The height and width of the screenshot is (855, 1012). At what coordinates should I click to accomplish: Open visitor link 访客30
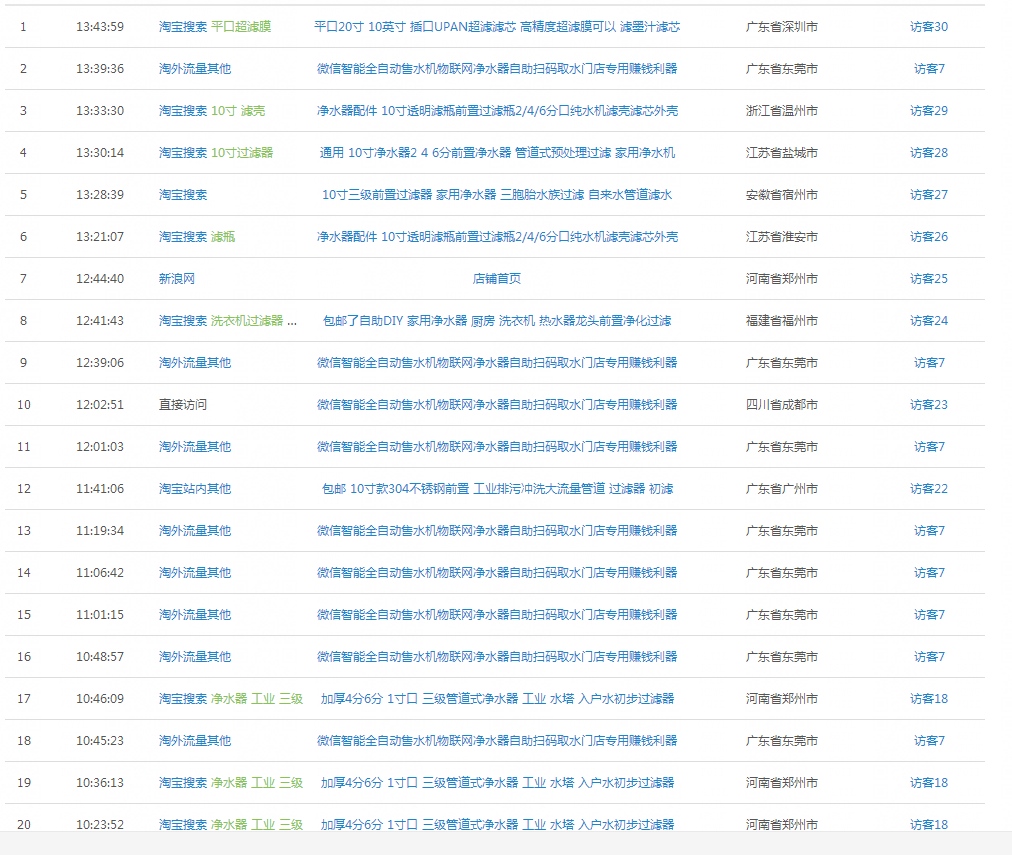[x=929, y=26]
